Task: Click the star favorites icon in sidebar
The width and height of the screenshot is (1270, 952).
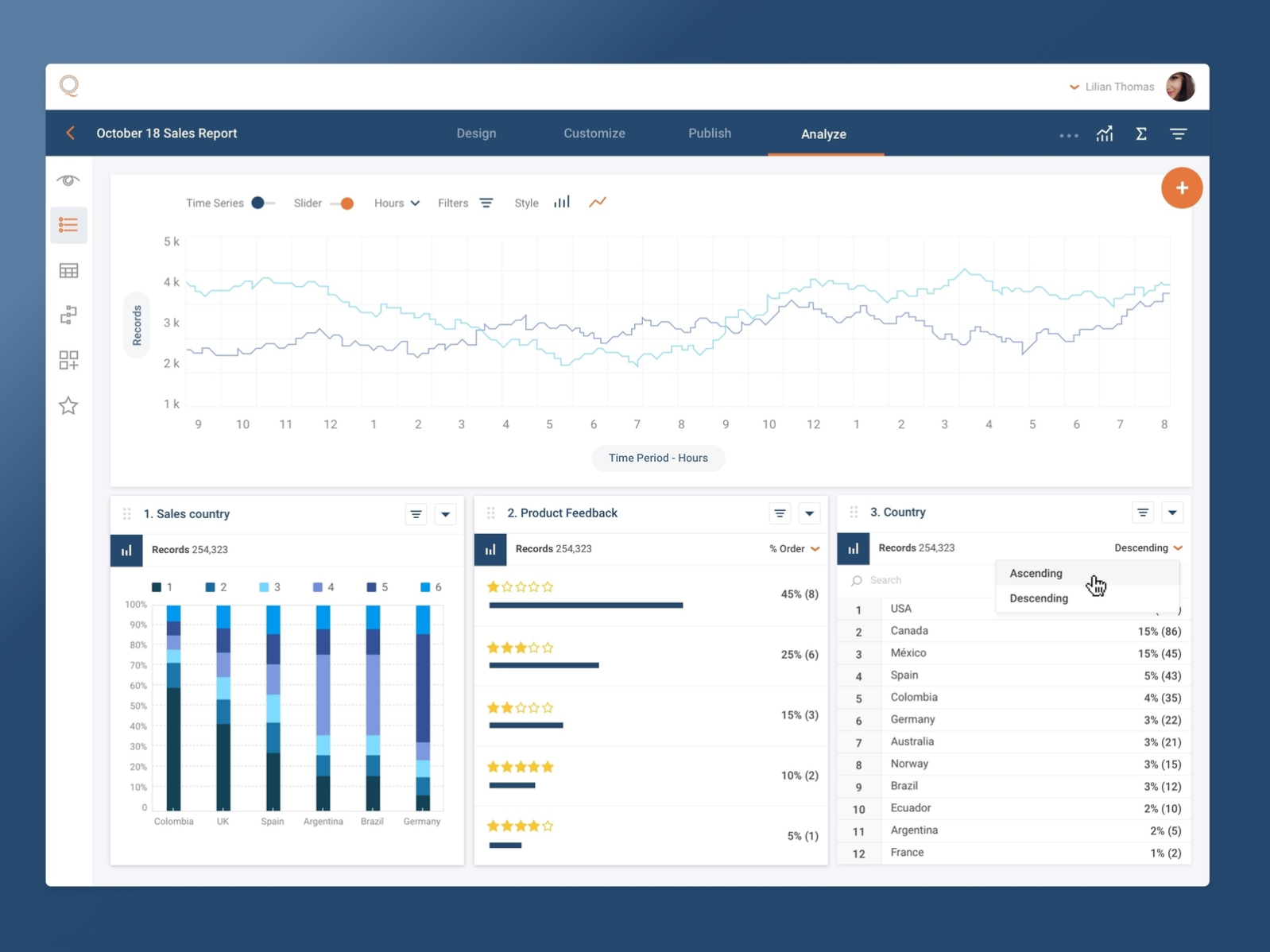Action: (68, 405)
